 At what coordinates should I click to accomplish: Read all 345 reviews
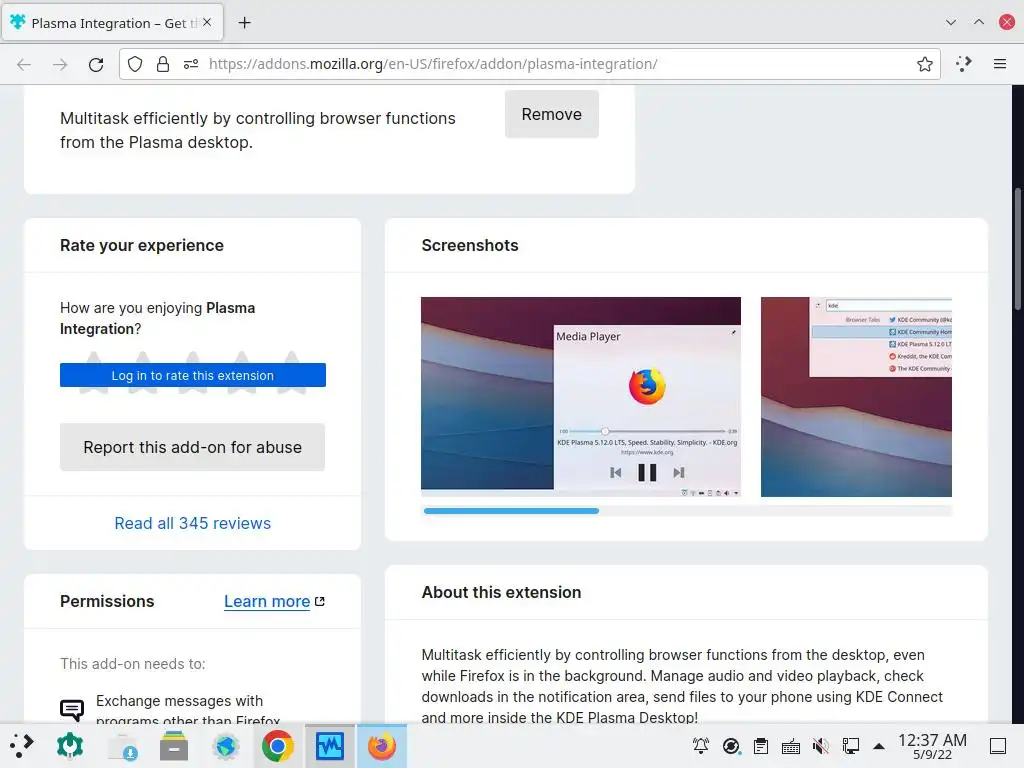click(x=193, y=523)
